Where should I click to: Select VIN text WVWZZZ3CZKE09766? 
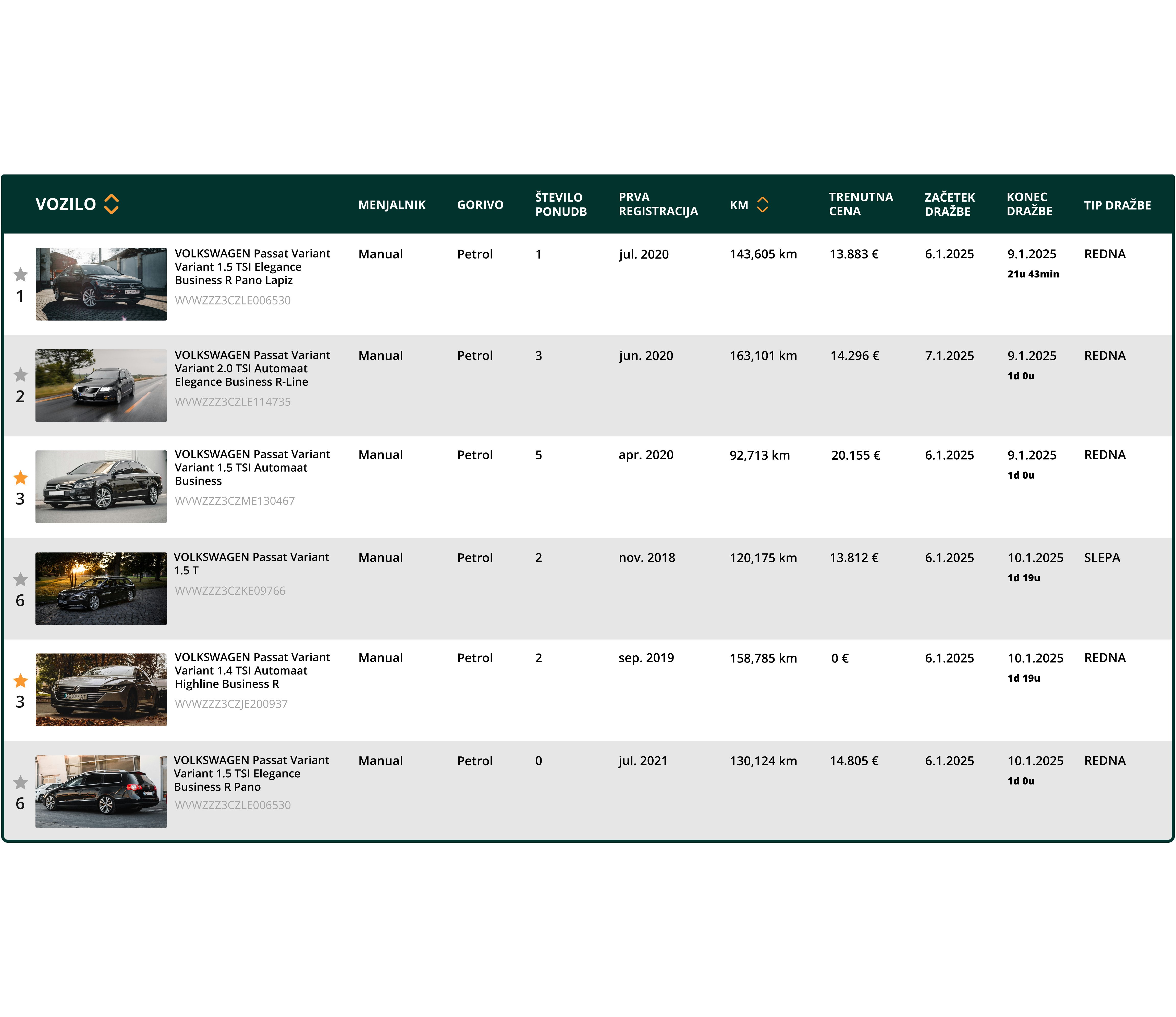point(230,591)
